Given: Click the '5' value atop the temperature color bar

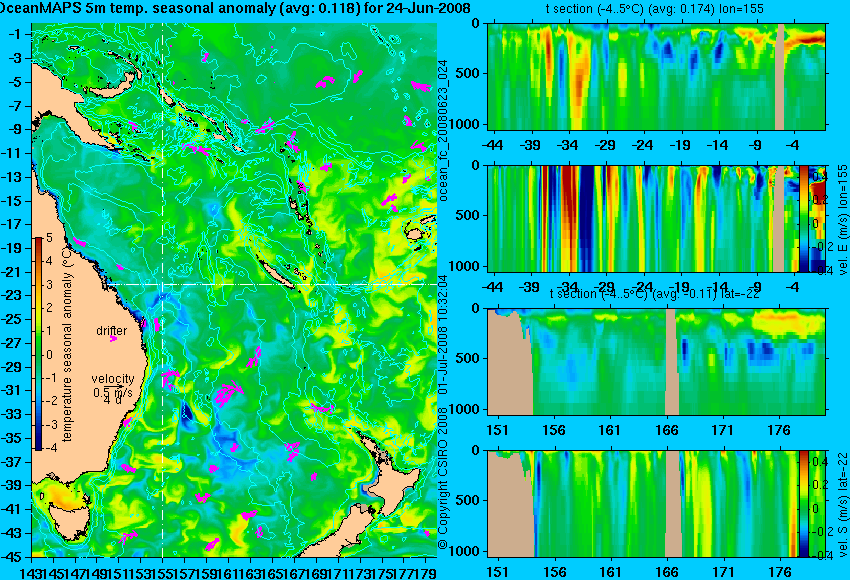Looking at the screenshot, I should click(49, 237).
